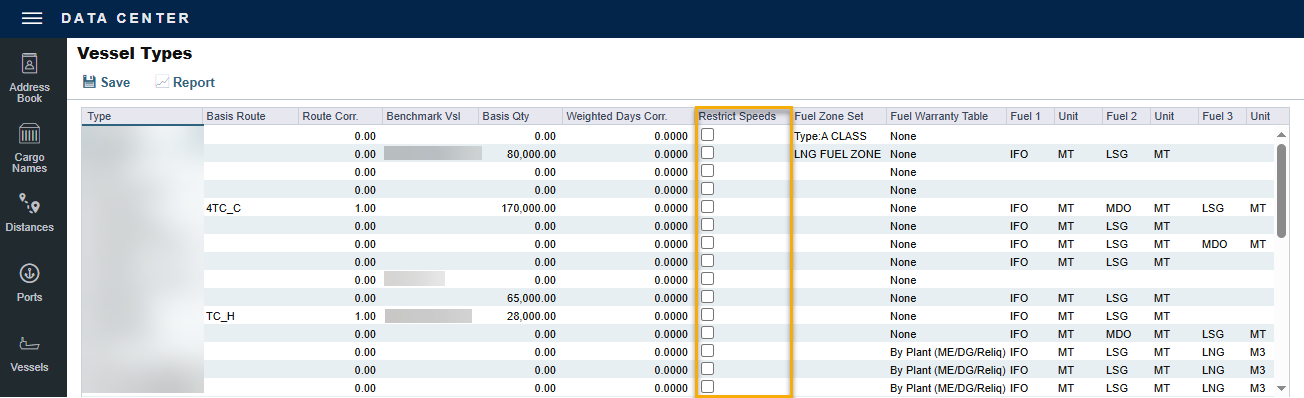Check Restrict Speeds for TC_H row

(707, 315)
